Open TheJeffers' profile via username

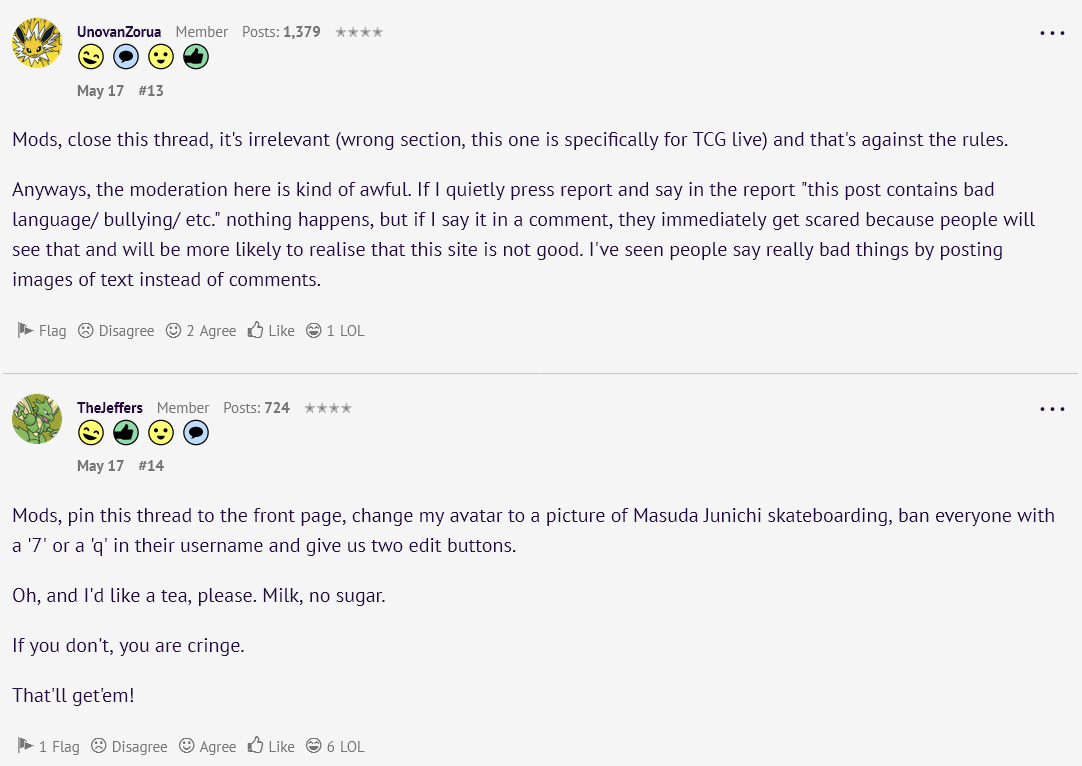tap(110, 408)
